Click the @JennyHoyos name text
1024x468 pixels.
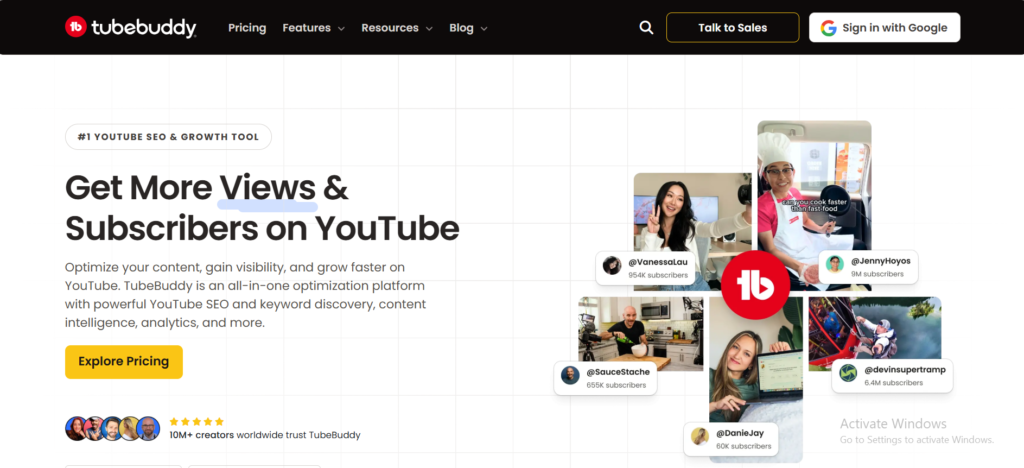[880, 260]
